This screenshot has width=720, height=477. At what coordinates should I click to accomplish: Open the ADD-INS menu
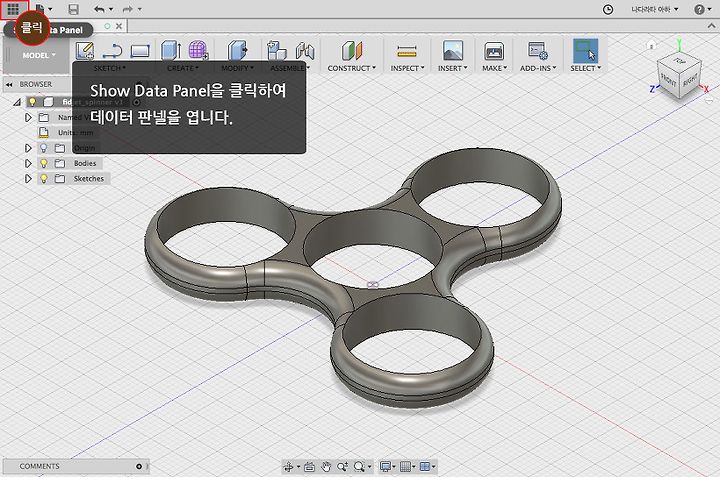(538, 68)
